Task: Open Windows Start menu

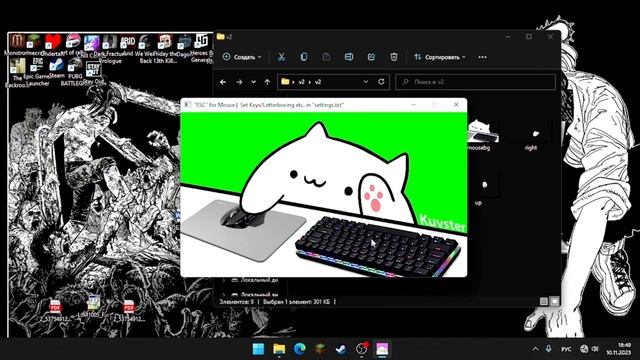Action: tap(258, 349)
